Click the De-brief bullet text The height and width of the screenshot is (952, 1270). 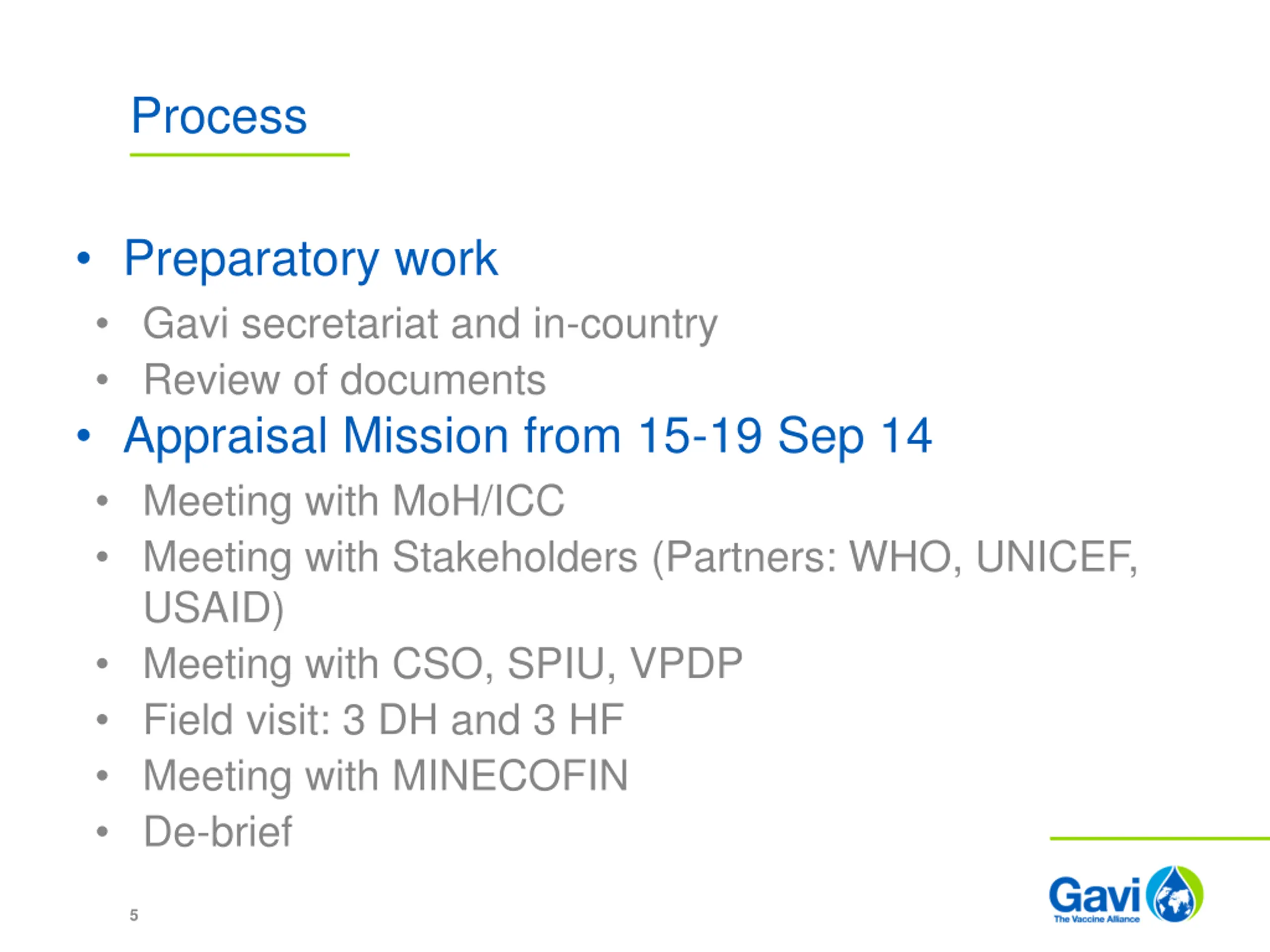[218, 831]
